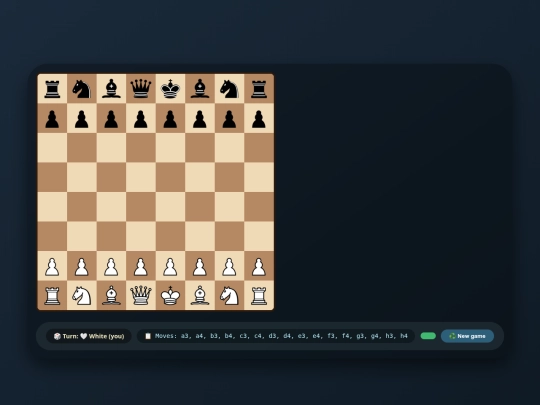Screen dimensions: 540x405
Task: Click the empty f3 square
Action: 200,236
